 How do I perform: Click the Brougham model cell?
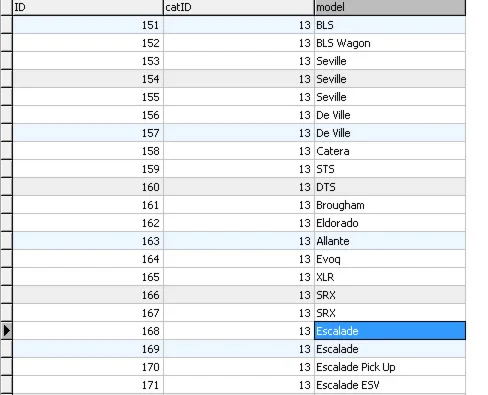390,205
